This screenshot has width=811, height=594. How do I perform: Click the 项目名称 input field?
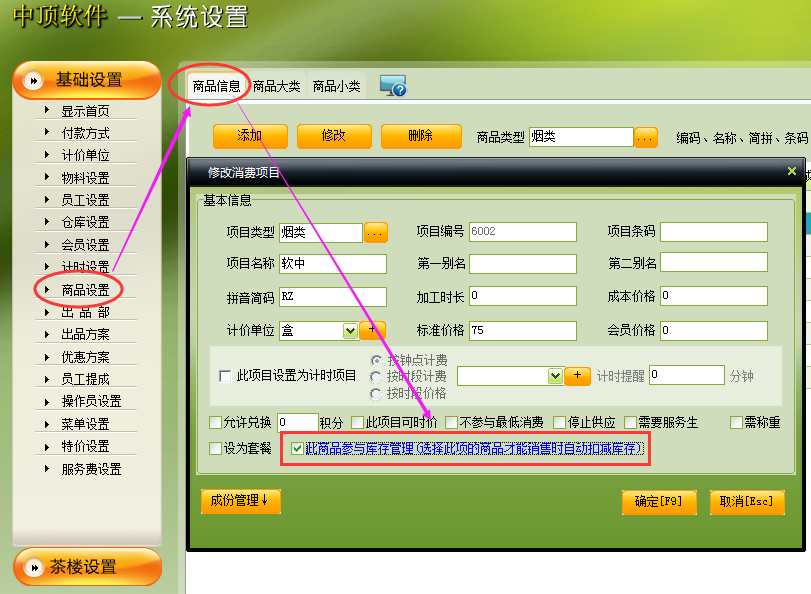click(x=333, y=264)
